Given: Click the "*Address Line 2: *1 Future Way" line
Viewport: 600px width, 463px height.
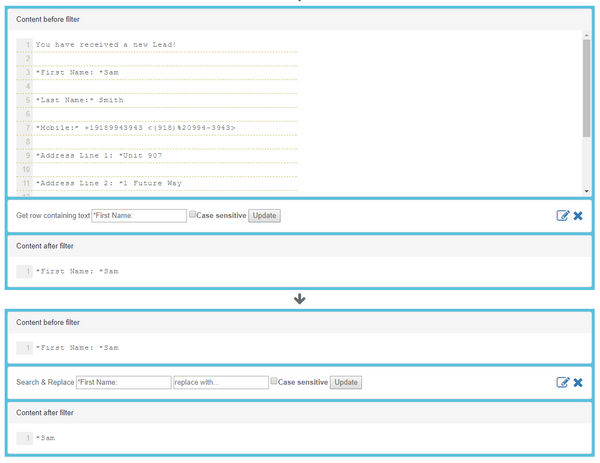Looking at the screenshot, I should [108, 184].
